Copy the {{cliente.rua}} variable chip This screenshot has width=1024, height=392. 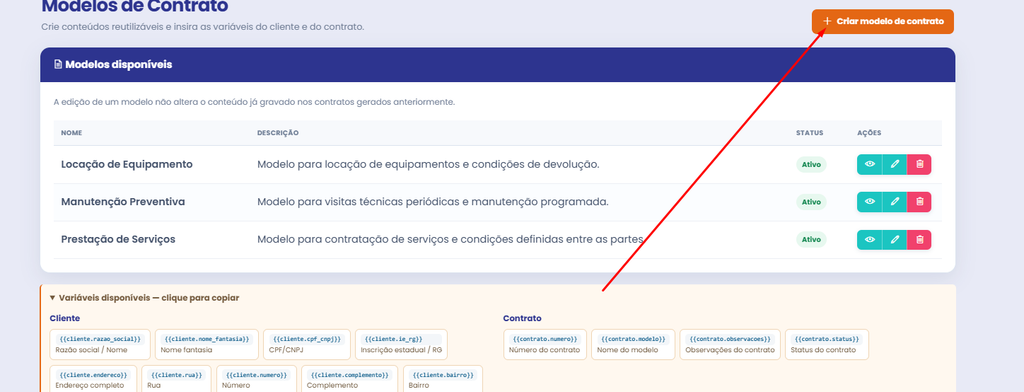[x=176, y=379]
